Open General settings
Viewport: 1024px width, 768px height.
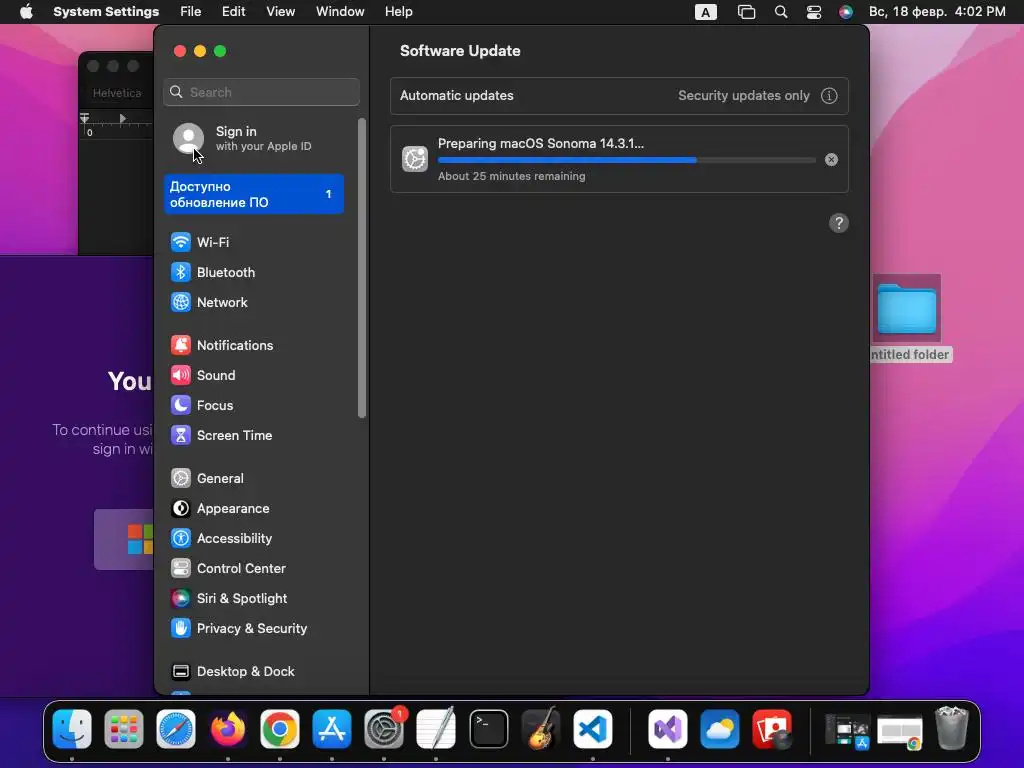pyautogui.click(x=207, y=479)
